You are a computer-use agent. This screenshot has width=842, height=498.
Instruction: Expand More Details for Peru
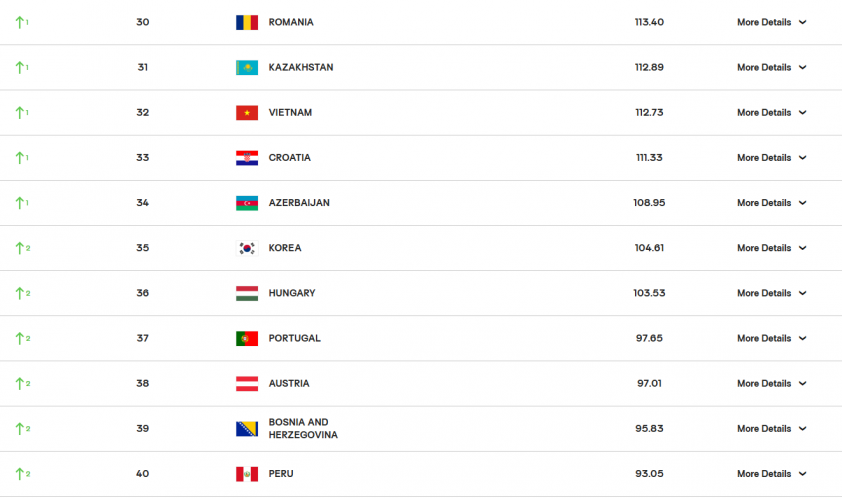point(771,473)
